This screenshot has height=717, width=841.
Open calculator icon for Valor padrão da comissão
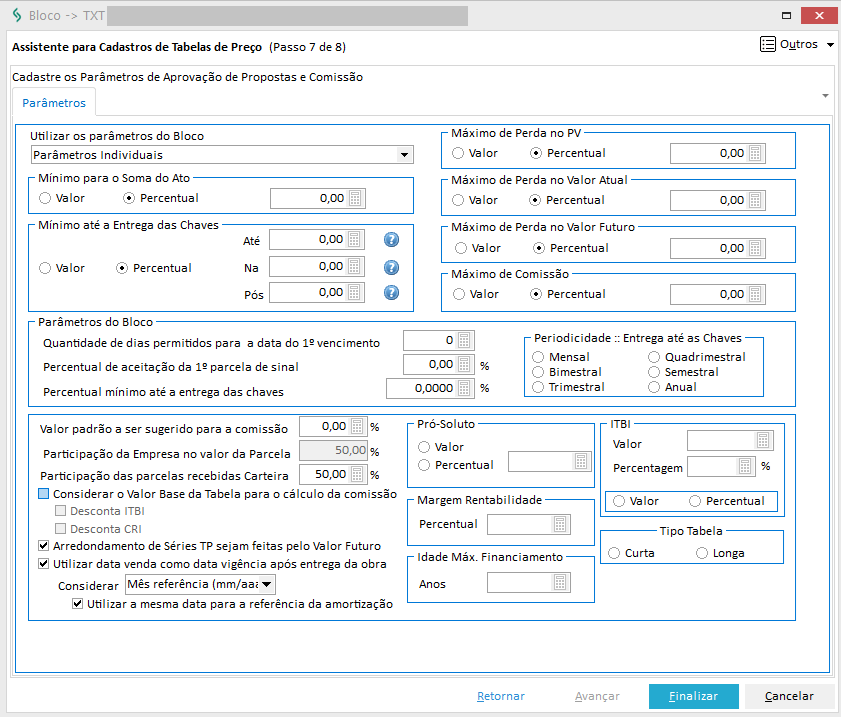click(357, 427)
